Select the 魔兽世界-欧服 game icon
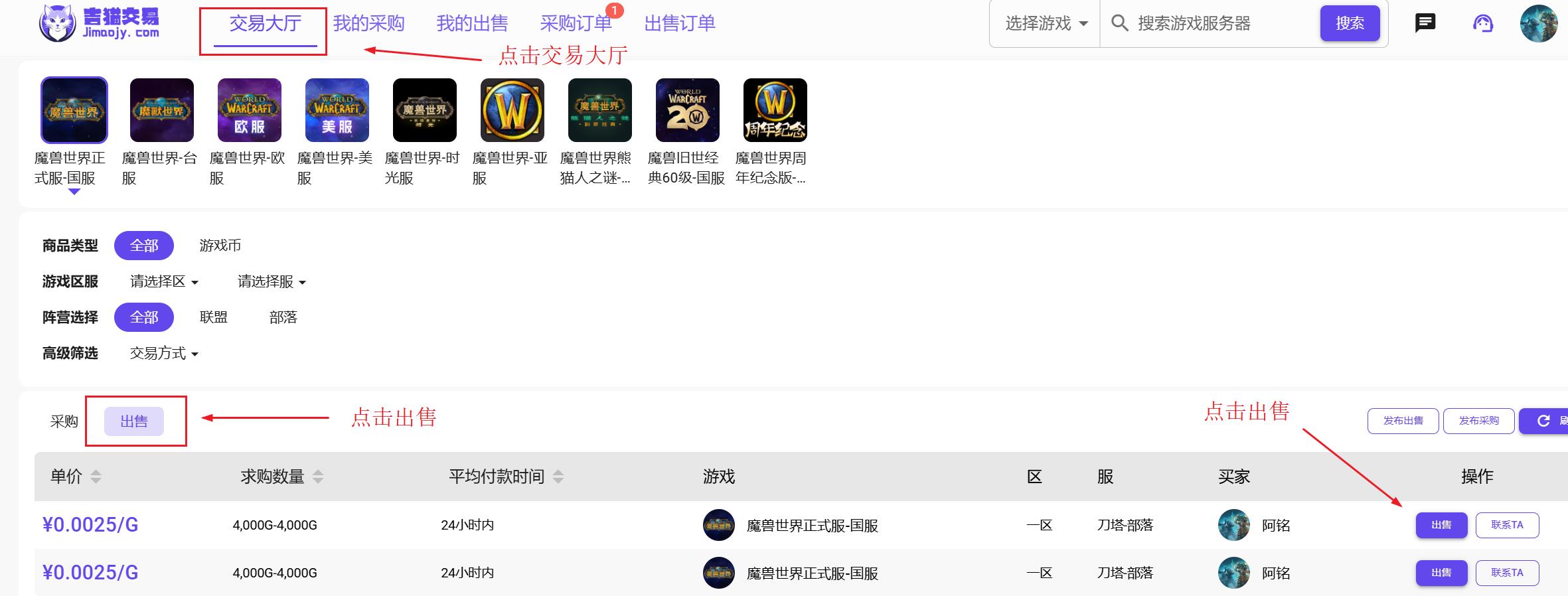This screenshot has height=596, width=1568. click(x=250, y=110)
